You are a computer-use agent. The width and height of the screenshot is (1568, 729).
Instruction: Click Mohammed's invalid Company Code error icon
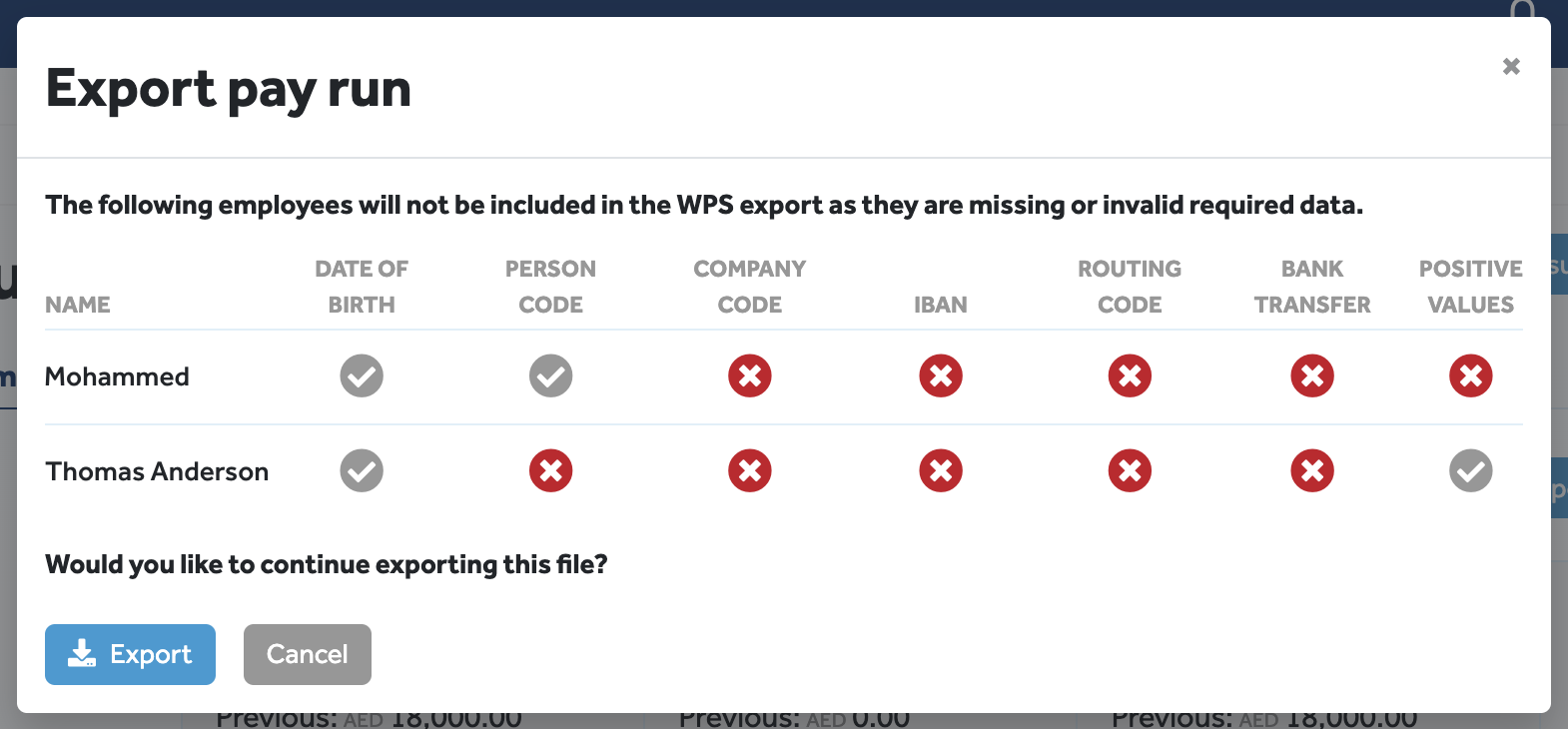(750, 376)
